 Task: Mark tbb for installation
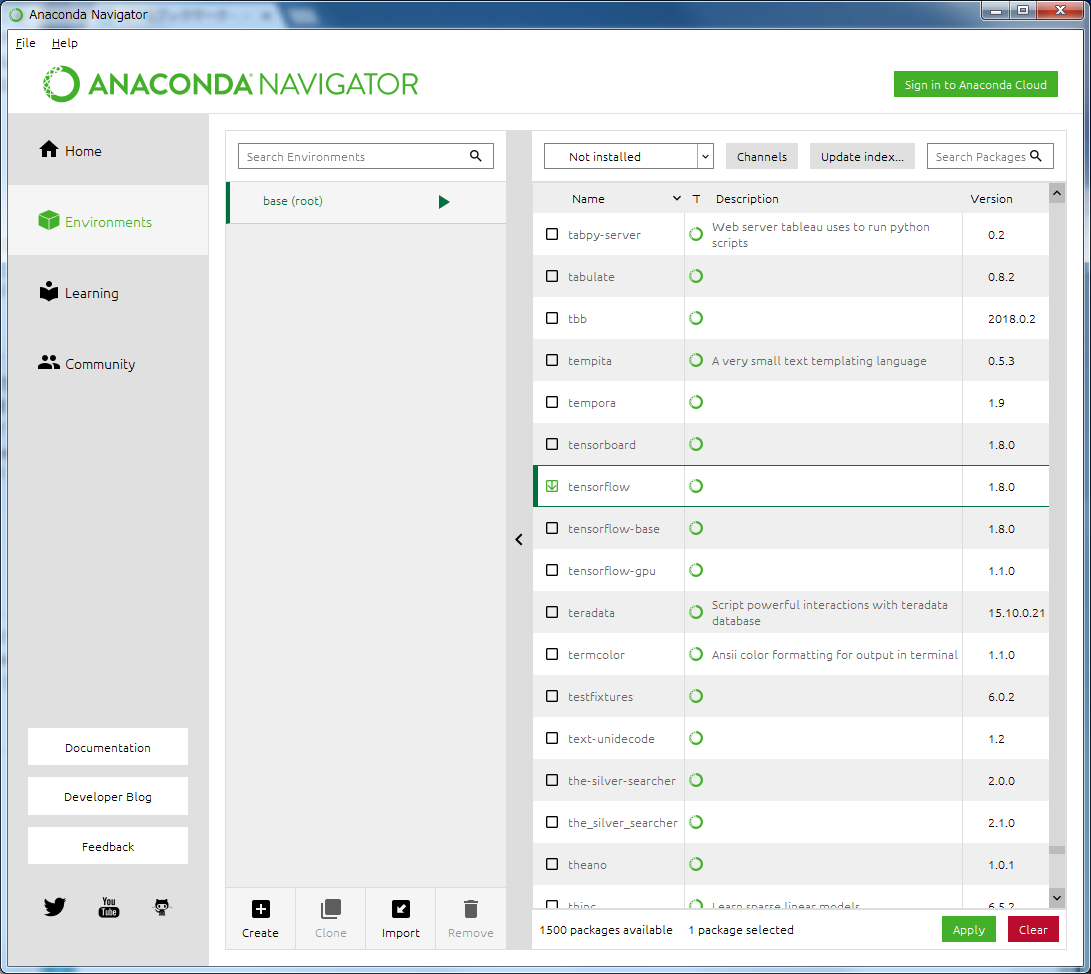pyautogui.click(x=552, y=318)
